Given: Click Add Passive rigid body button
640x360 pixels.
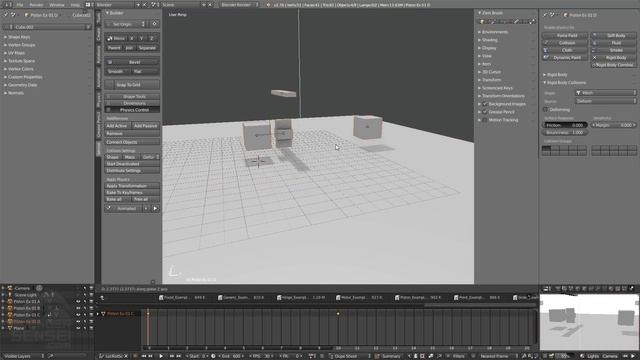Looking at the screenshot, I should tap(145, 126).
